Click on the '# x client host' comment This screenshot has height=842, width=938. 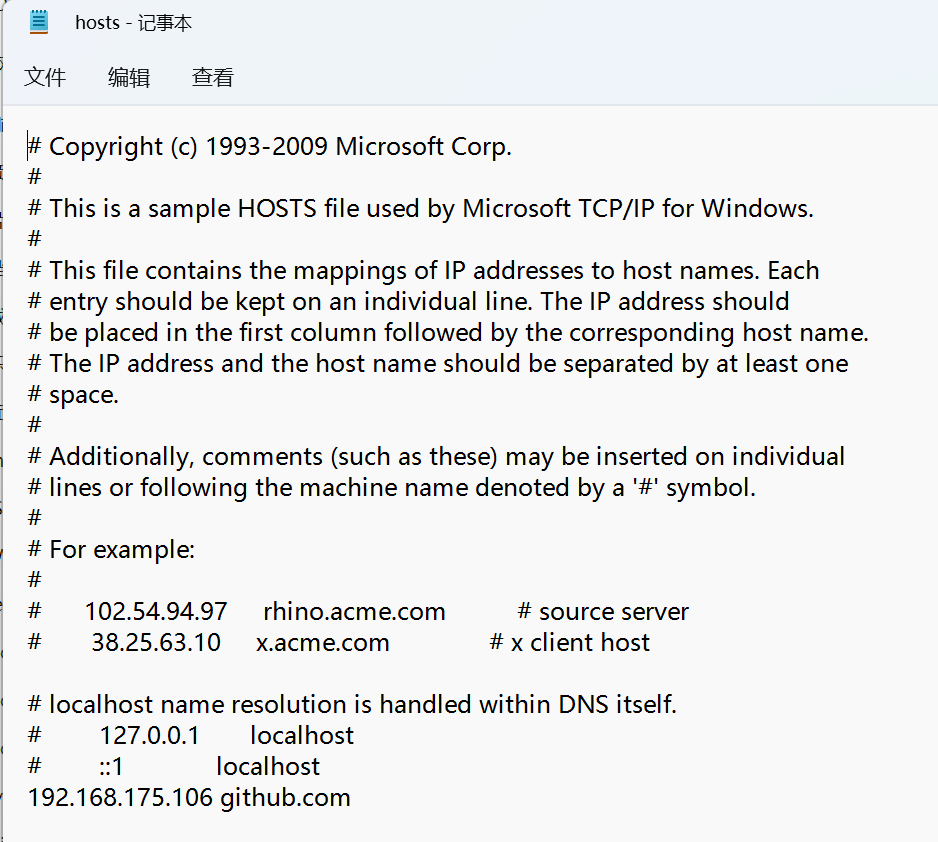[569, 643]
